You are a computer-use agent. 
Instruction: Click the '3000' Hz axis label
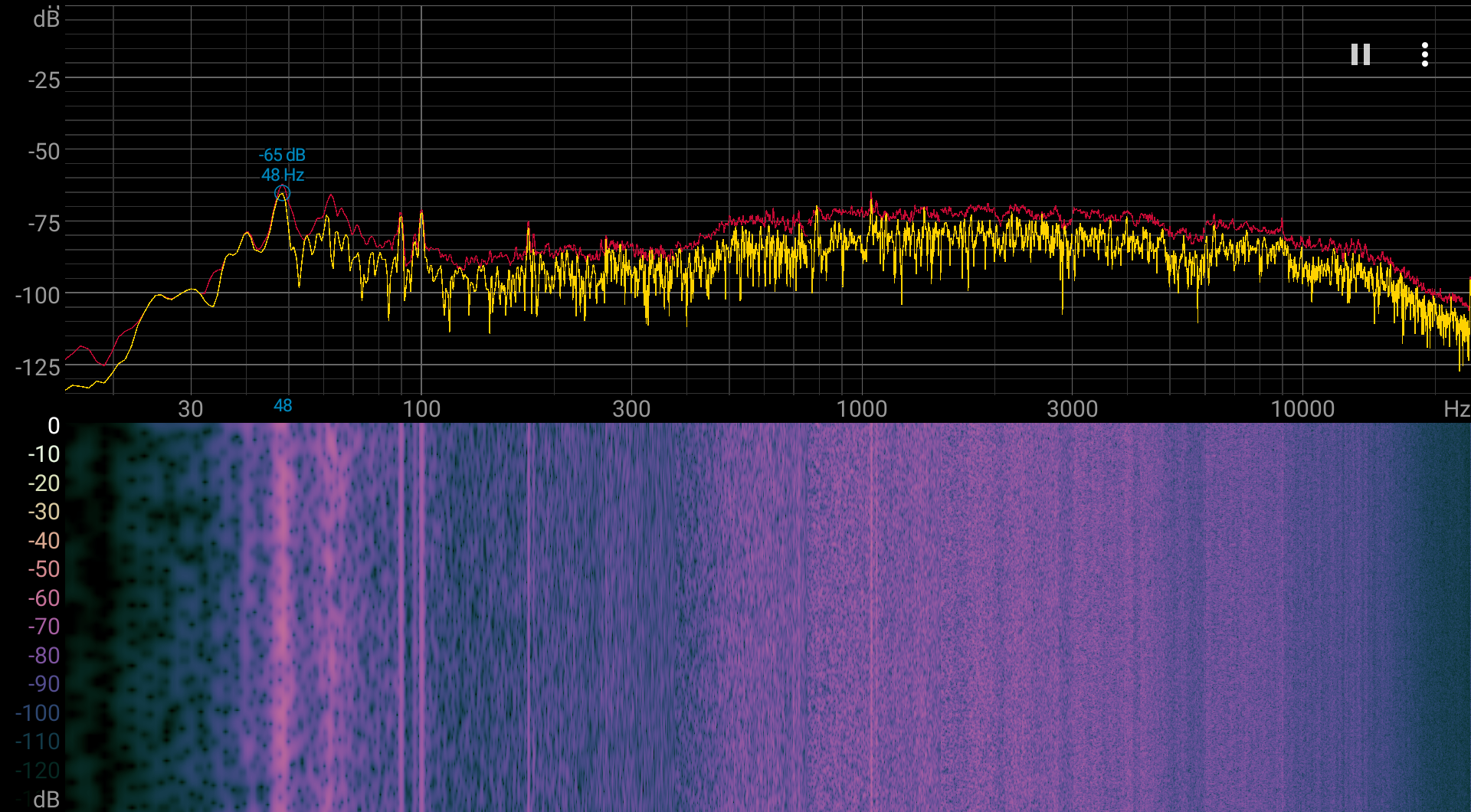(x=1073, y=408)
